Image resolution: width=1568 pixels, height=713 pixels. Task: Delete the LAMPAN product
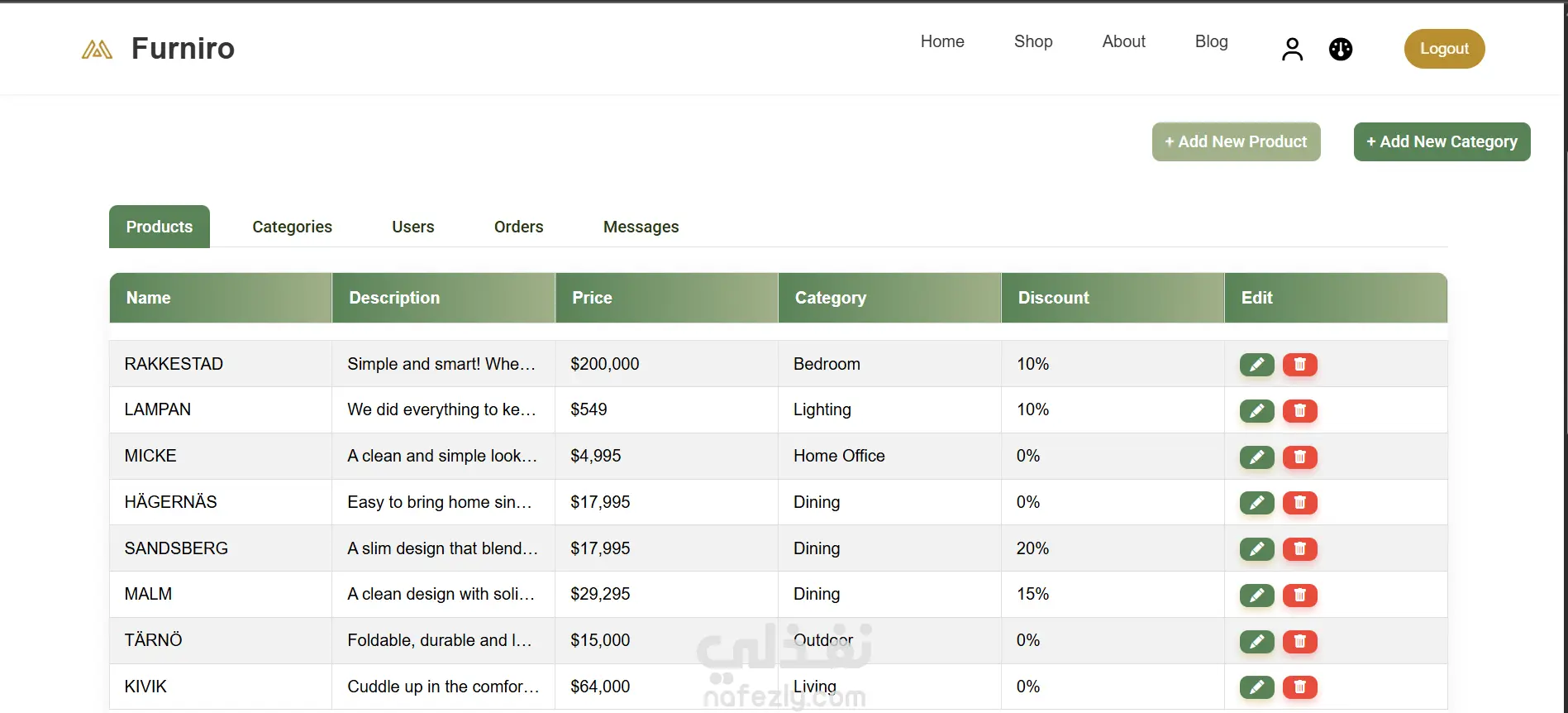(x=1299, y=411)
